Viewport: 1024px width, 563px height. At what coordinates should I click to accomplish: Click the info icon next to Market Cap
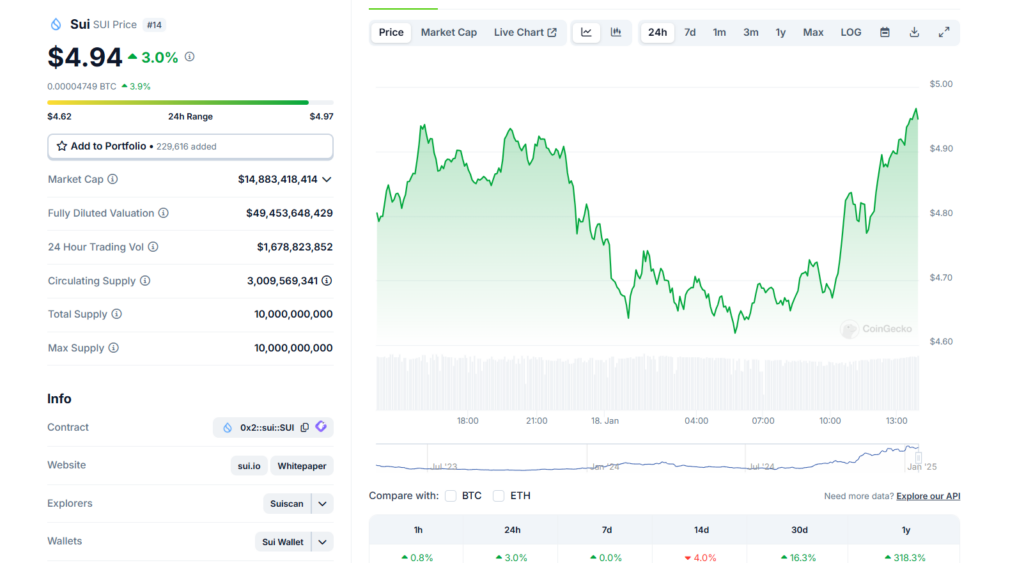pyautogui.click(x=113, y=180)
